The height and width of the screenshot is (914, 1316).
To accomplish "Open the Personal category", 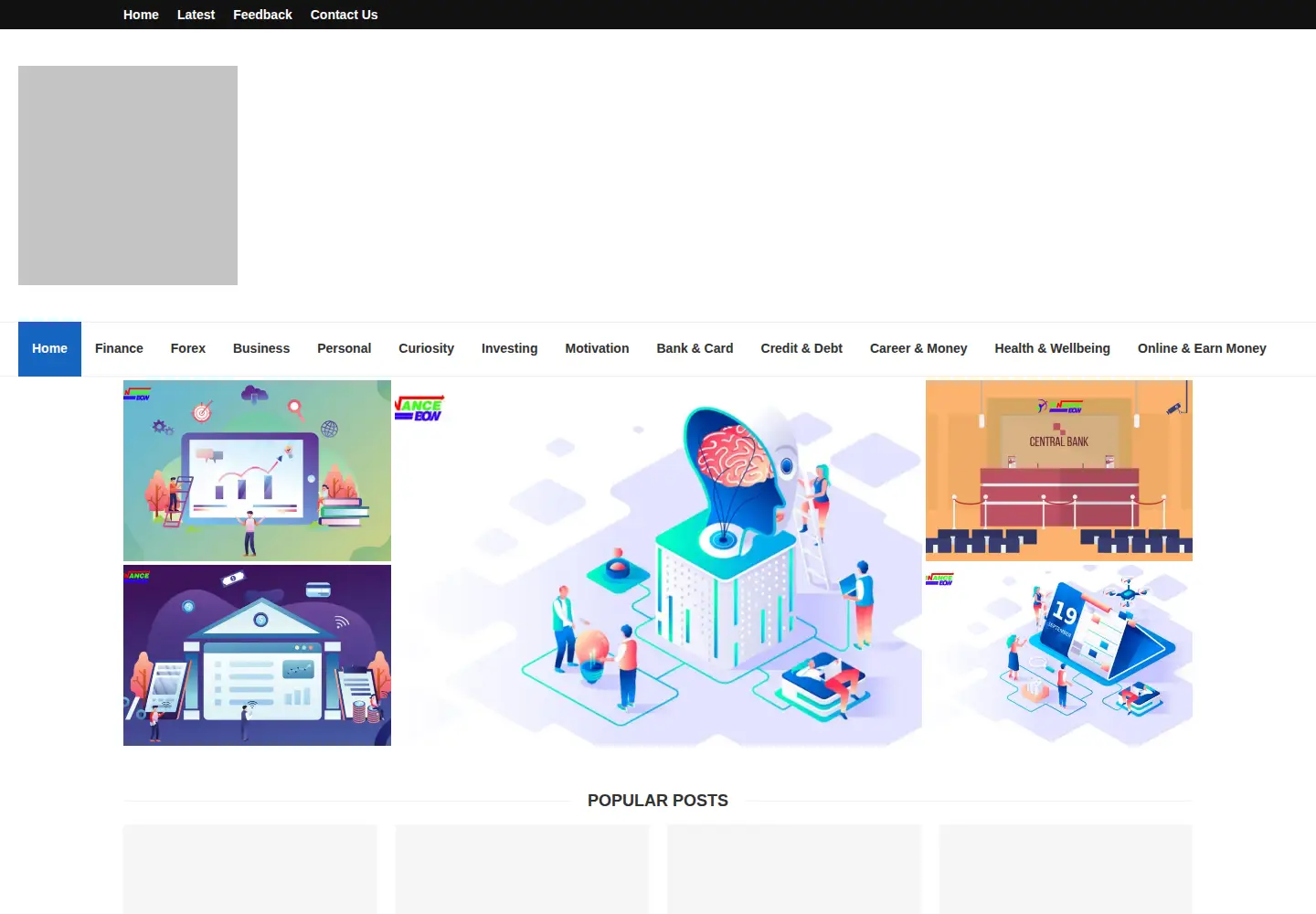I will tap(345, 348).
